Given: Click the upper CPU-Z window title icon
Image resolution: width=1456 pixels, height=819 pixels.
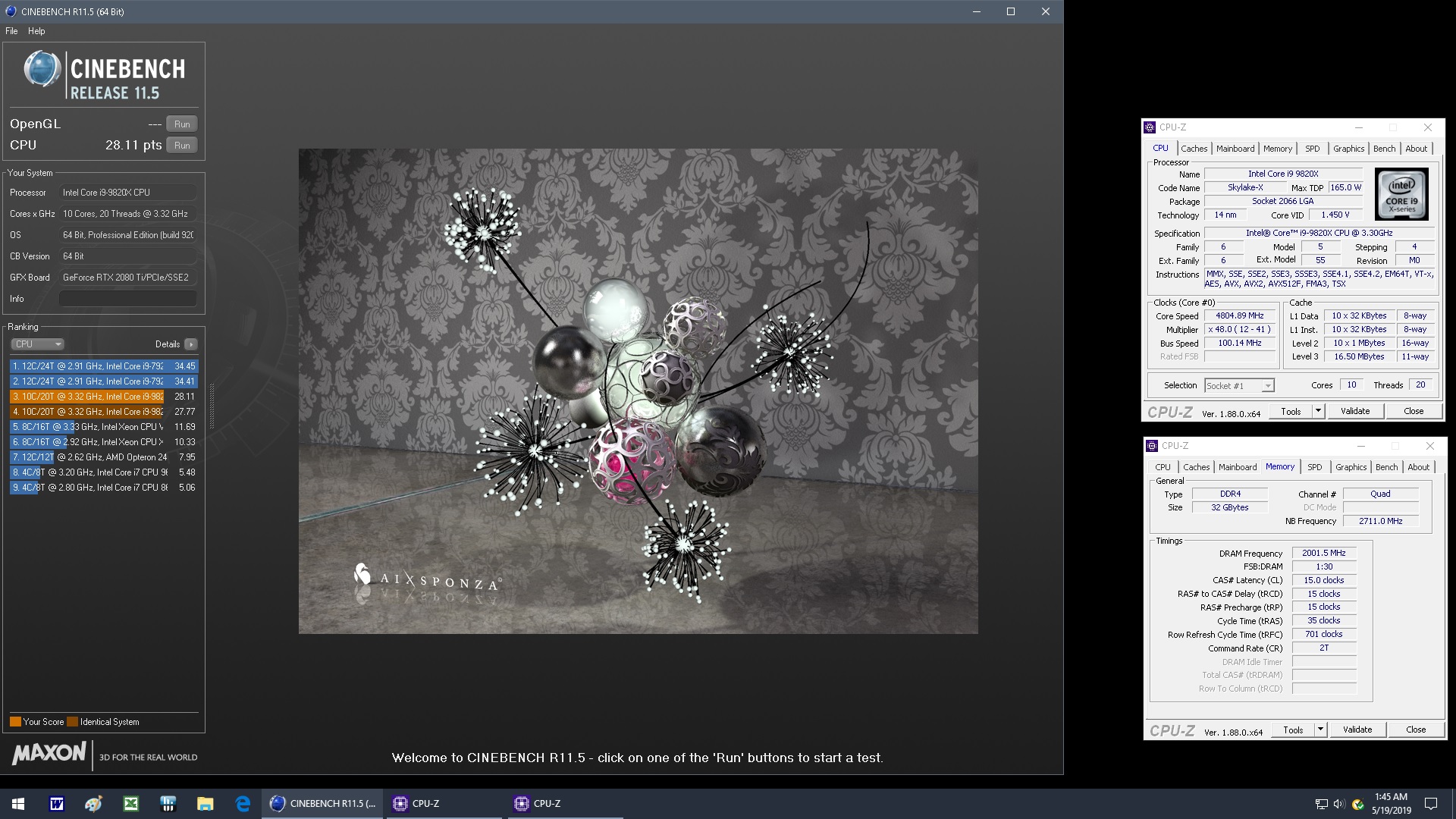Looking at the screenshot, I should [1150, 127].
